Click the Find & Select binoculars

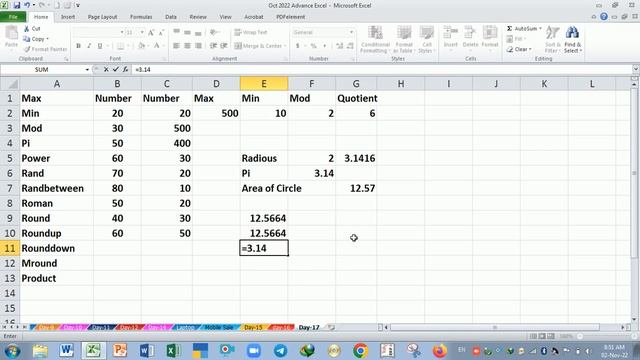572,33
